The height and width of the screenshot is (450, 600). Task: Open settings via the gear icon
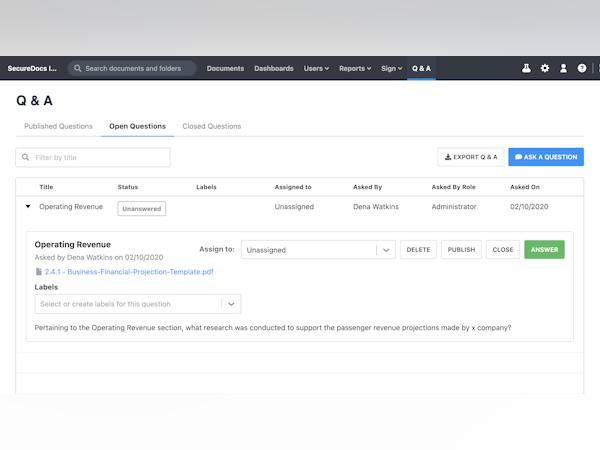click(x=545, y=68)
